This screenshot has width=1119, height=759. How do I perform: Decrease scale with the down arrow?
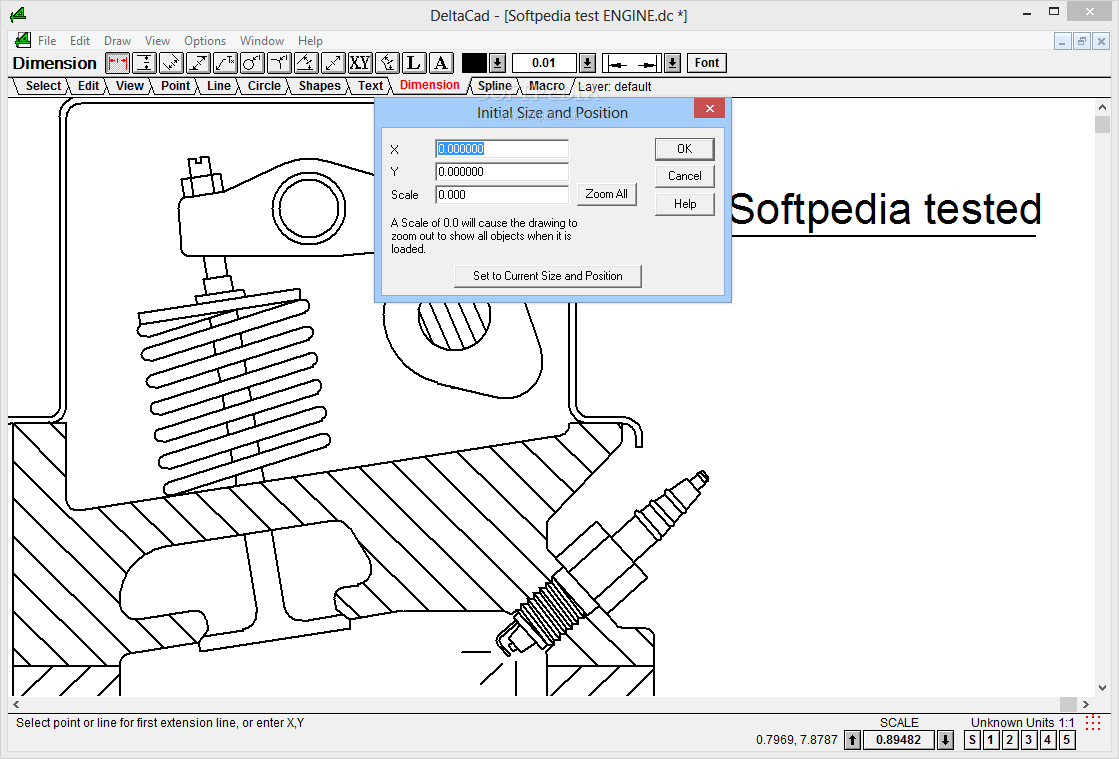click(x=945, y=740)
